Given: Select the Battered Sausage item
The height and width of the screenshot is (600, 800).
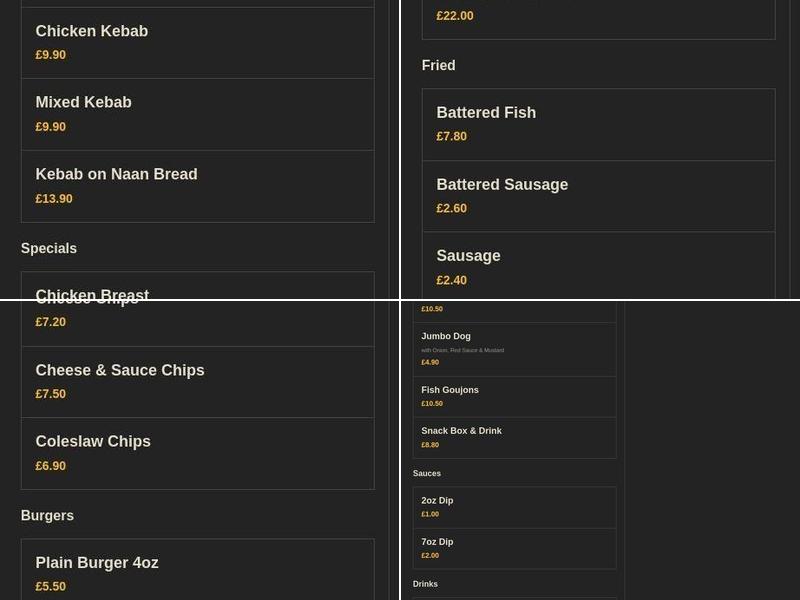Looking at the screenshot, I should click(502, 184).
